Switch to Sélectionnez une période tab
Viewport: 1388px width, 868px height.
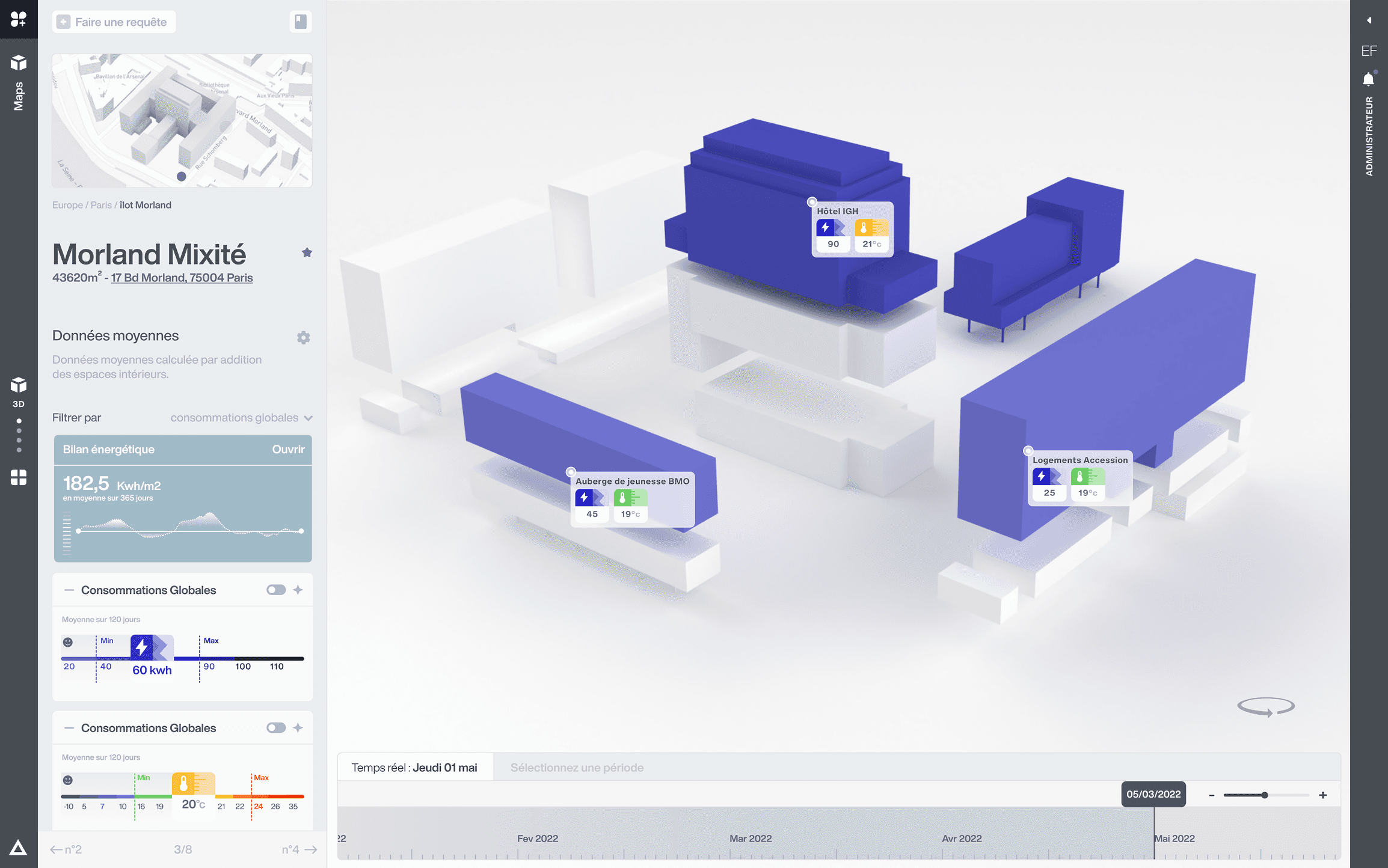[x=577, y=768]
